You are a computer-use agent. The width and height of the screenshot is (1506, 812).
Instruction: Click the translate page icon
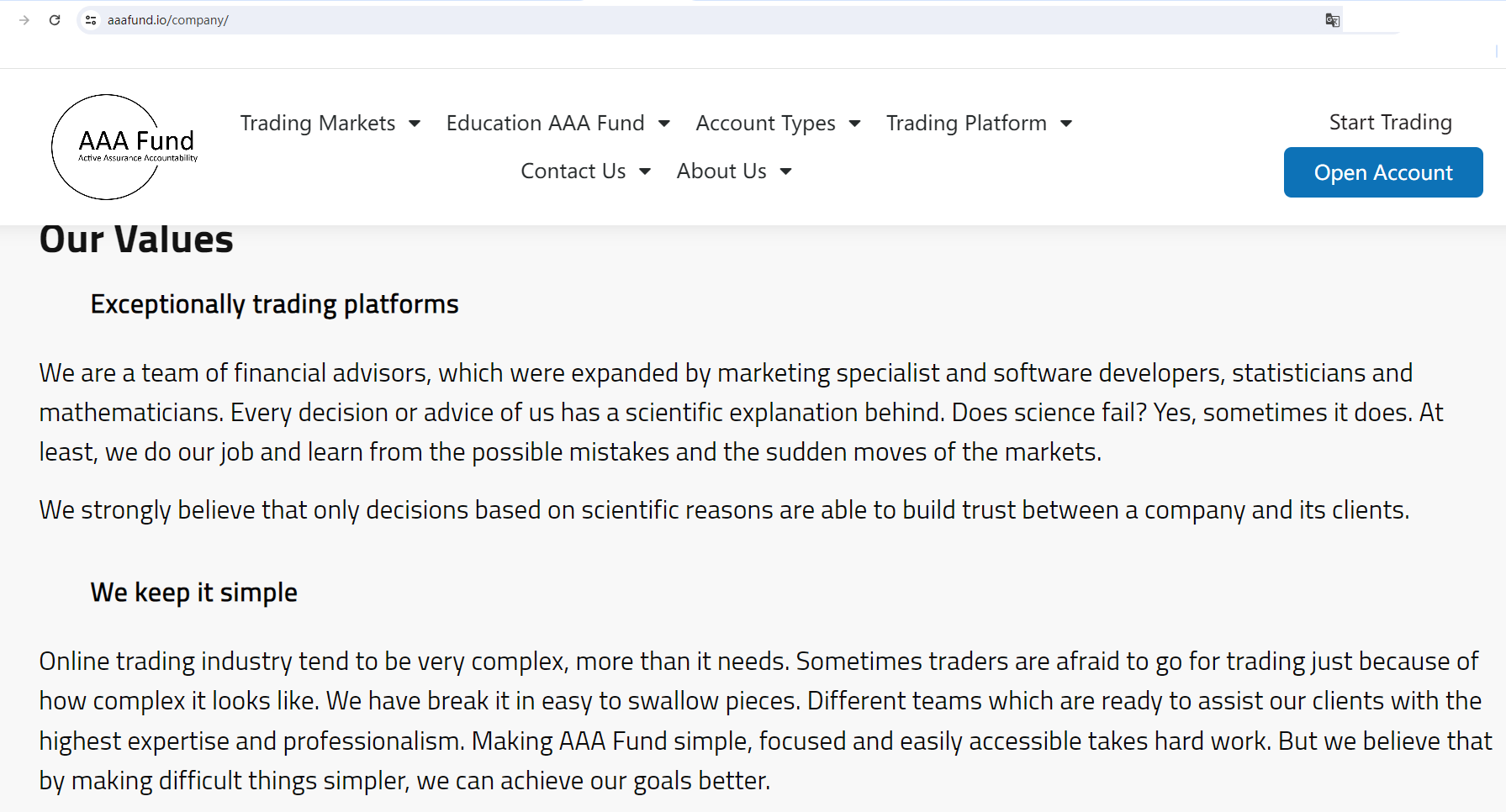1332,20
